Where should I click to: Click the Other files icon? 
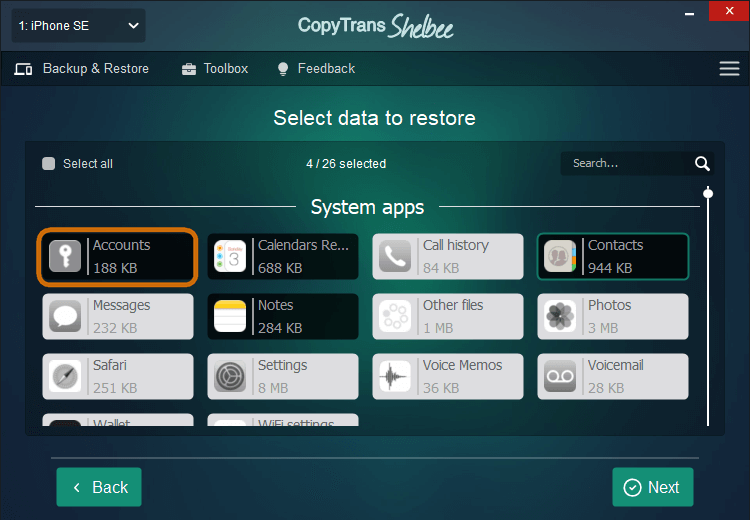pos(395,316)
